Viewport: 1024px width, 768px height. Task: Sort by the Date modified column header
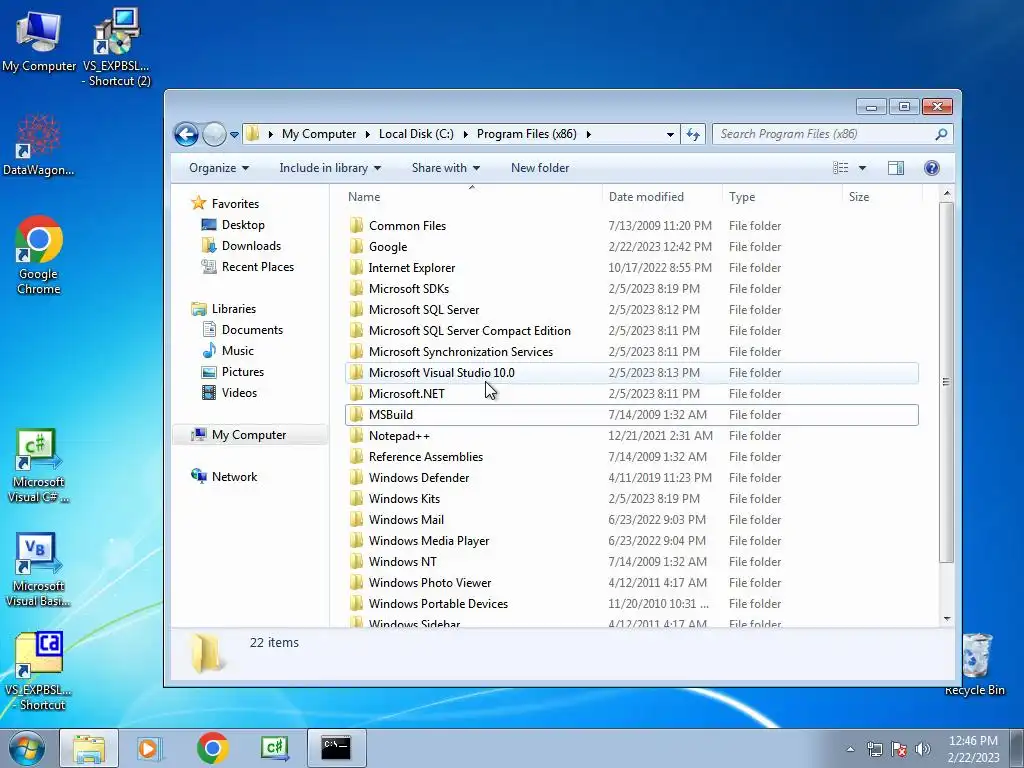[662, 197]
